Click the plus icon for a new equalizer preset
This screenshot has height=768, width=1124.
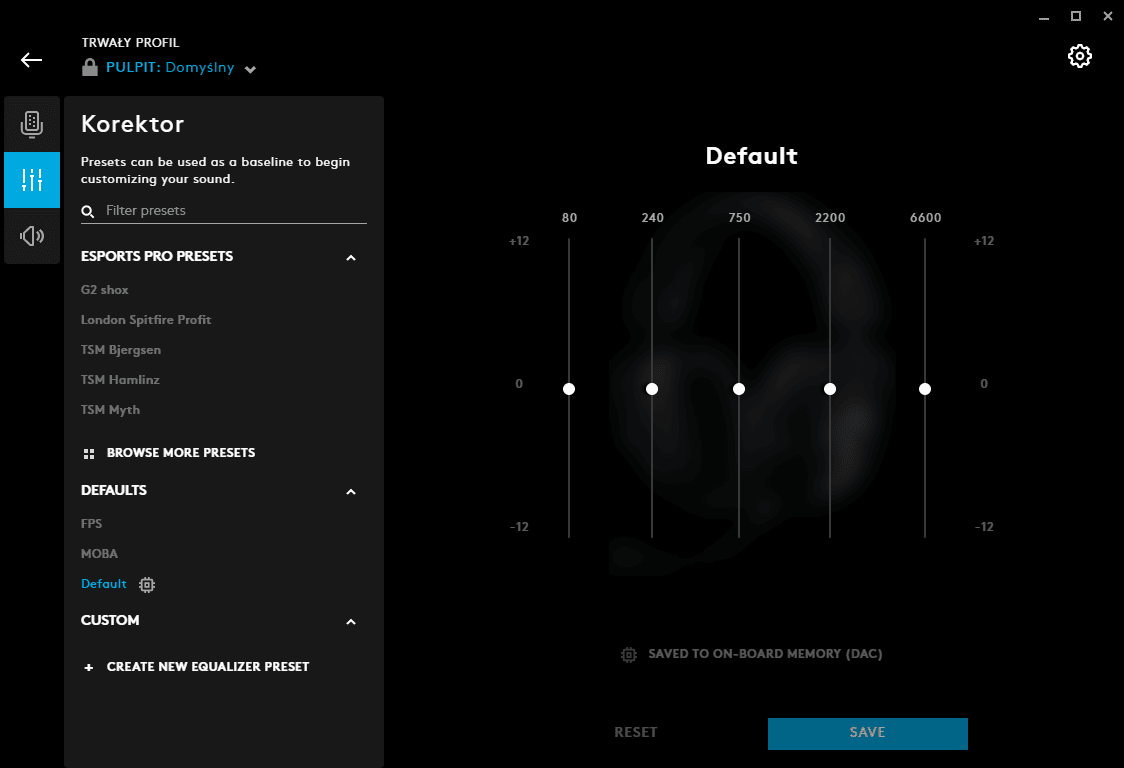(89, 668)
